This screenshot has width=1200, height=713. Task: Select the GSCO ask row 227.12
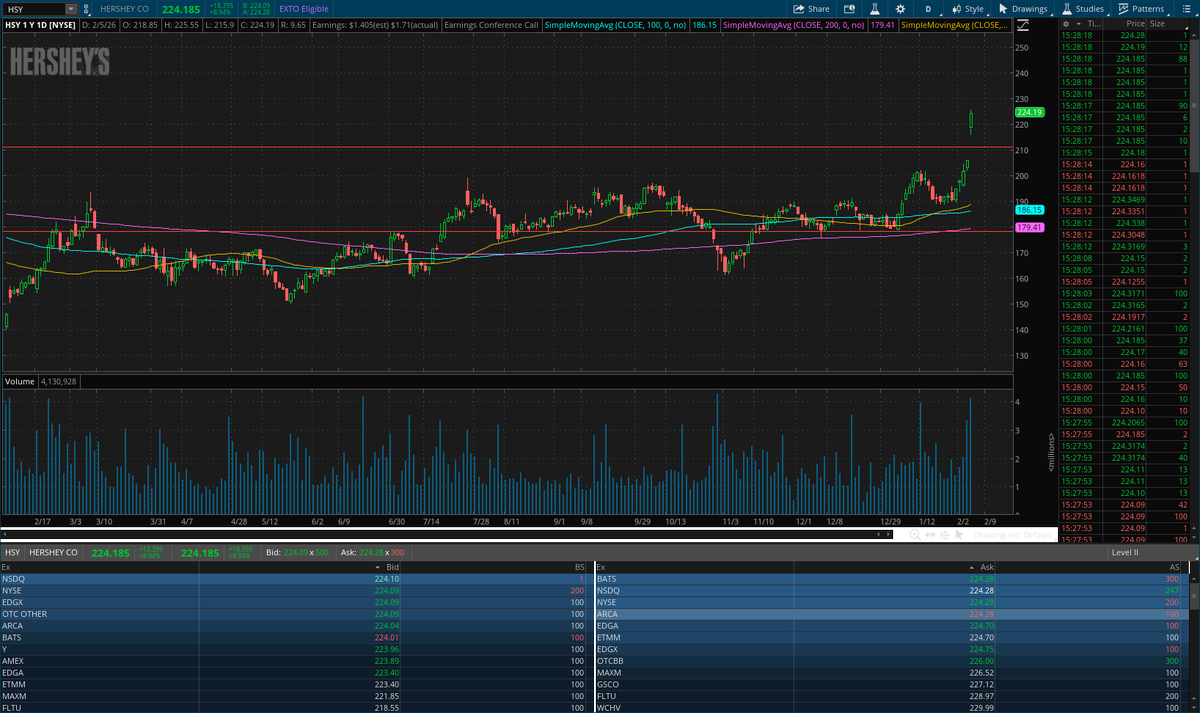(x=890, y=684)
